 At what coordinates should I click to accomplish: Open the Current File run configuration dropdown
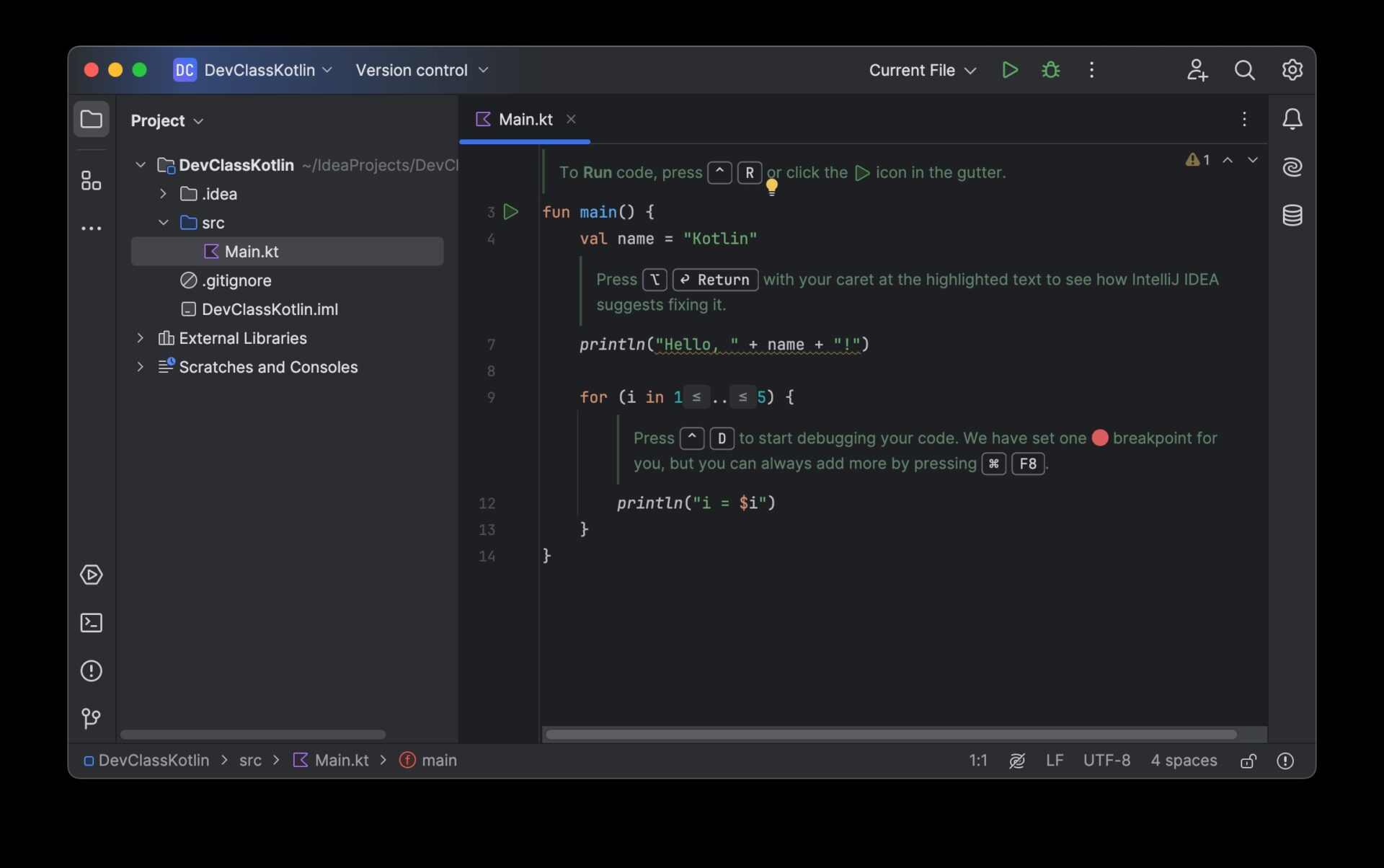pos(922,70)
